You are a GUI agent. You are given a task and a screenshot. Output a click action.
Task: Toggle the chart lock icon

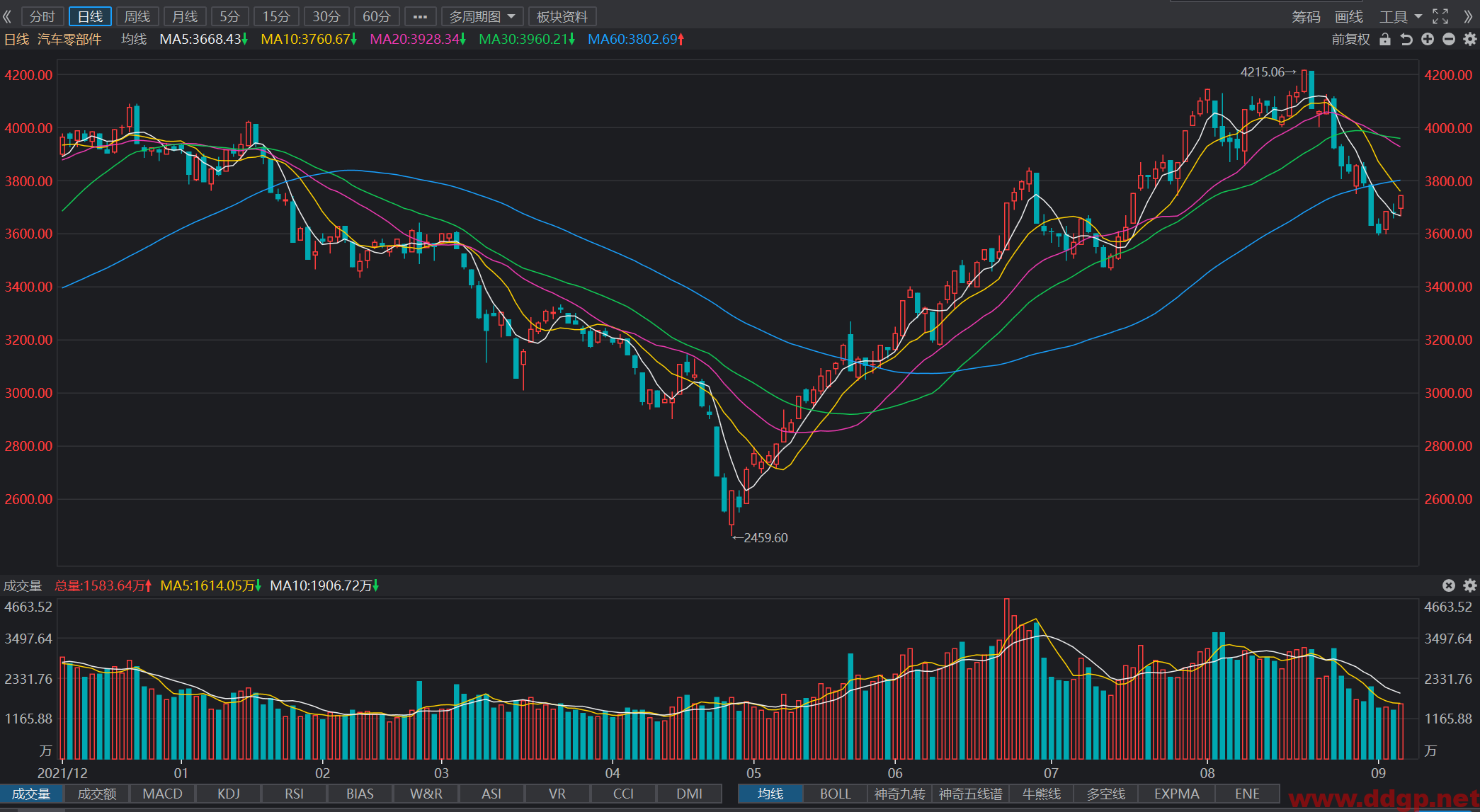coord(1385,40)
